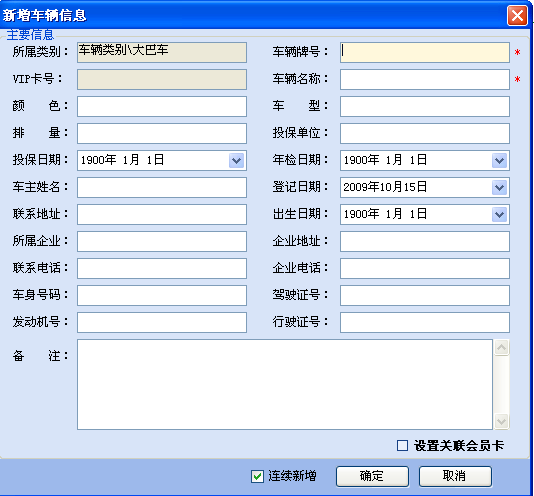Select the 发动机号 input field
This screenshot has height=496, width=534.
(x=162, y=322)
